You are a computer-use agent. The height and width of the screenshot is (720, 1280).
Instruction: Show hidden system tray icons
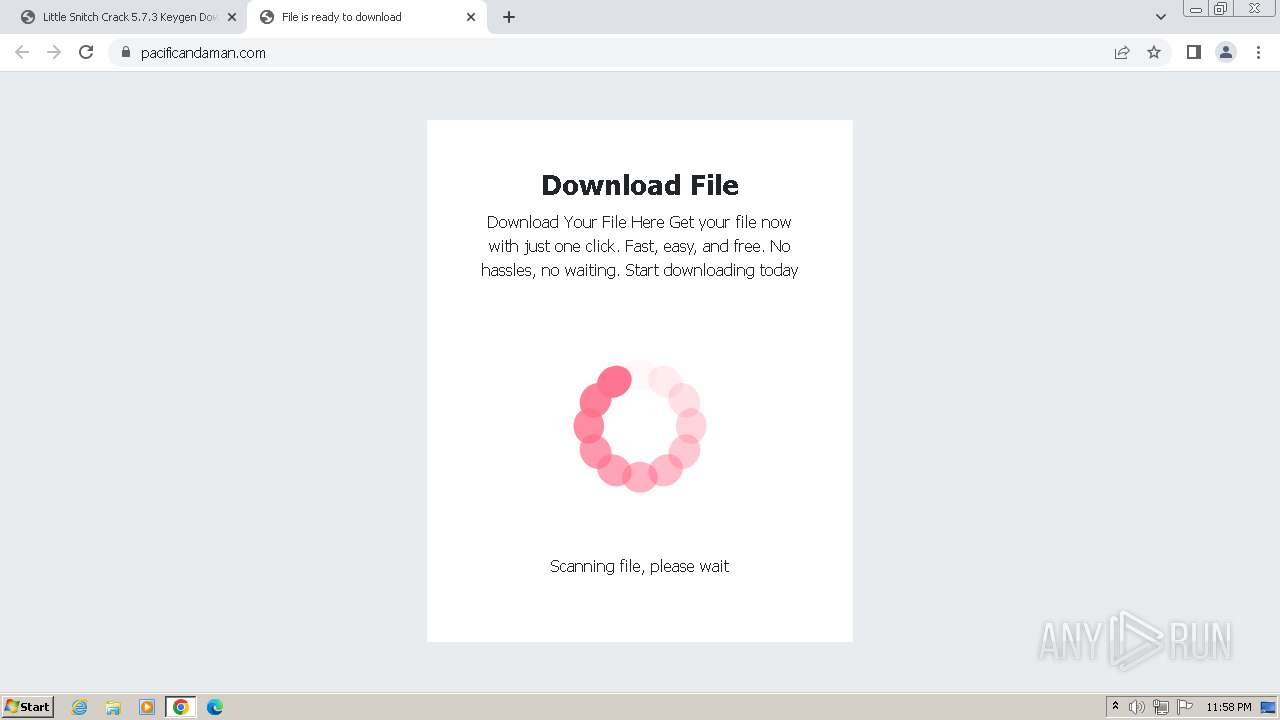click(1115, 707)
